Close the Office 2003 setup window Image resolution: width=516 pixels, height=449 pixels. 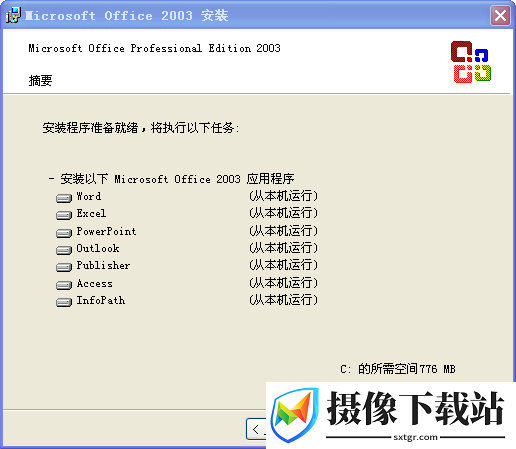500,15
